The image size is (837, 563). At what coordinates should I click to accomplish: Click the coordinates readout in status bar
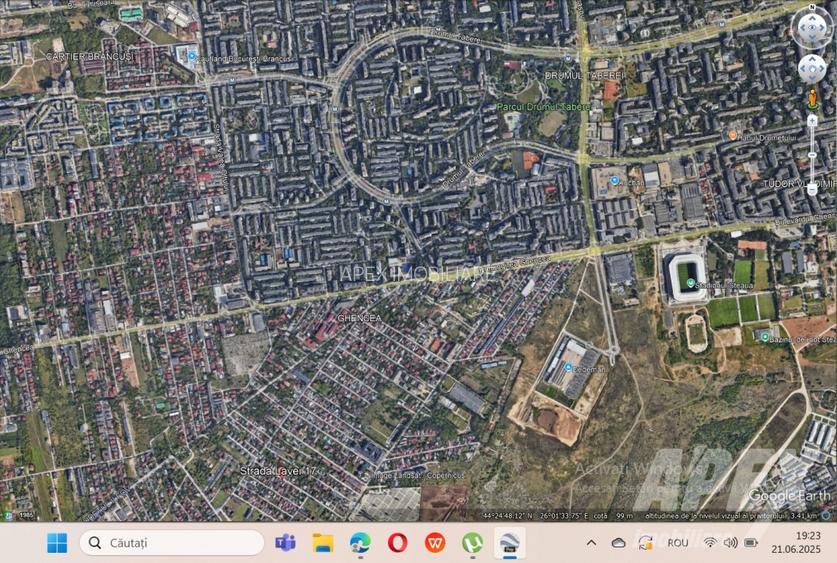coord(535,516)
